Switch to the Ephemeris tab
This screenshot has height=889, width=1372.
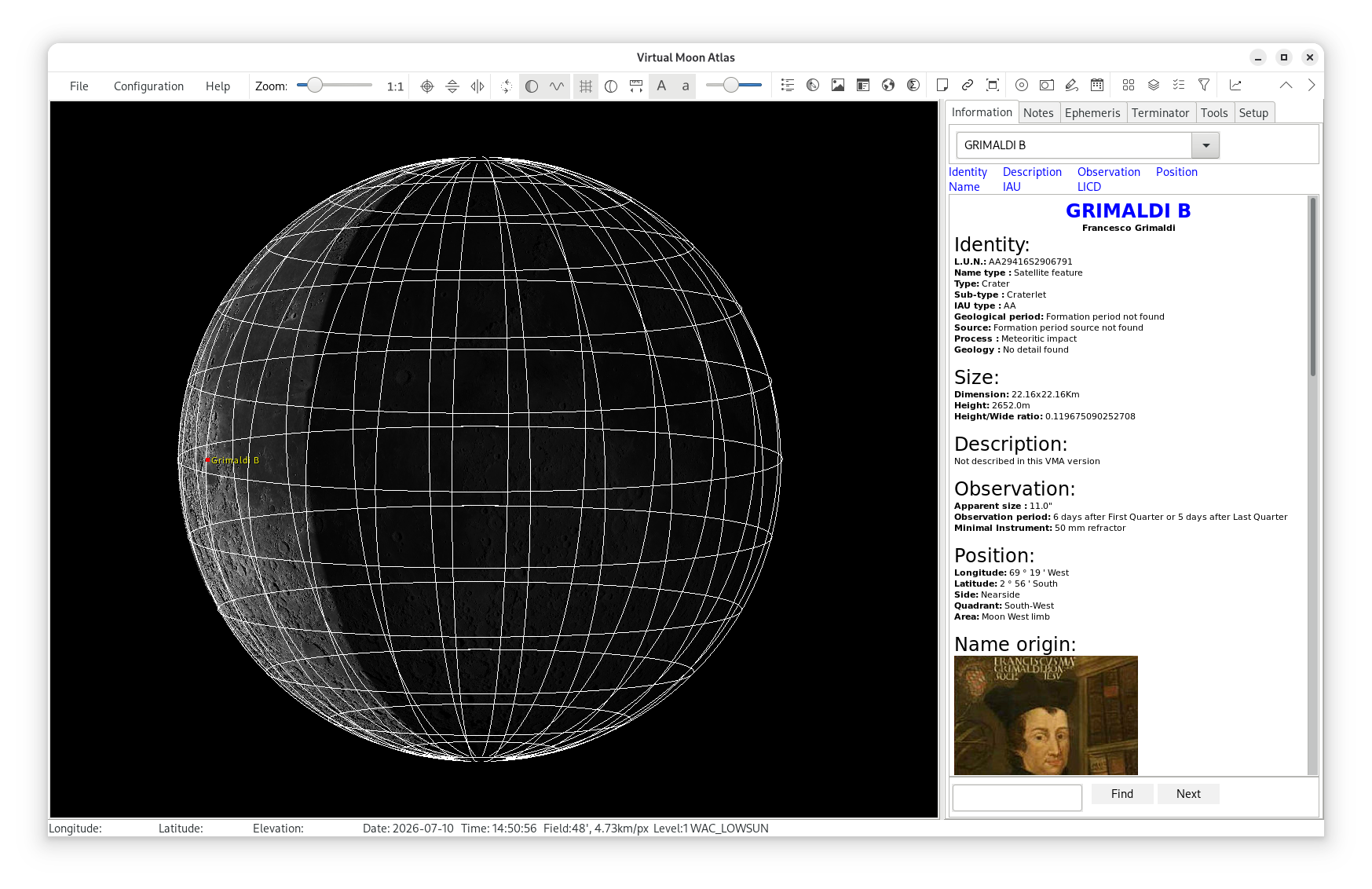pos(1092,113)
